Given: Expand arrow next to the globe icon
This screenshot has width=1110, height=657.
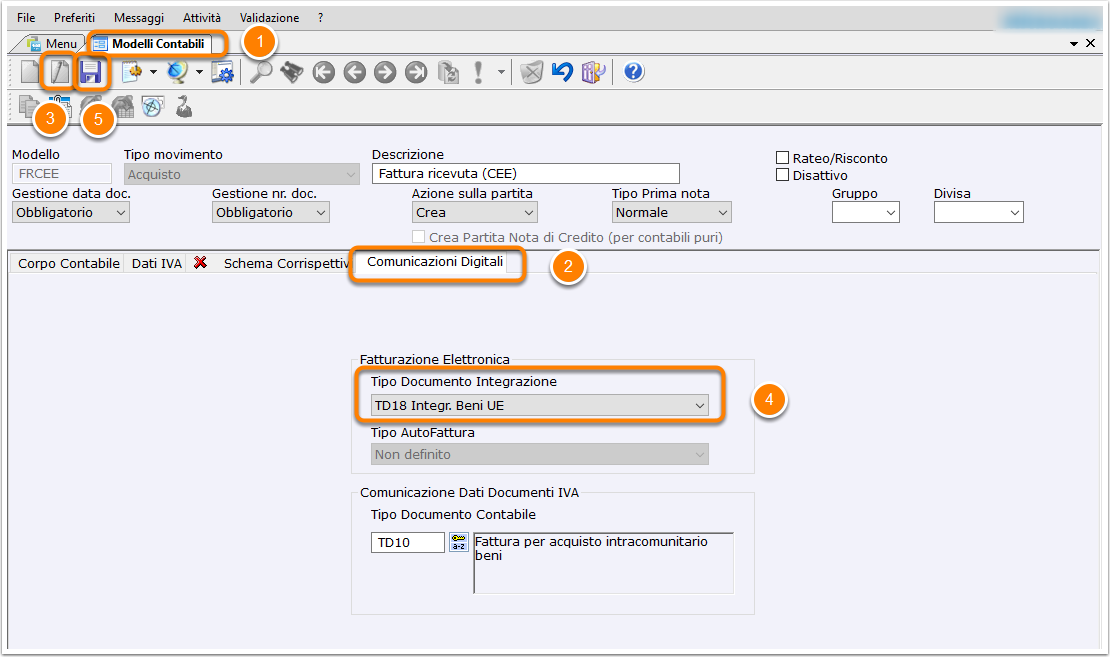Looking at the screenshot, I should pos(199,72).
